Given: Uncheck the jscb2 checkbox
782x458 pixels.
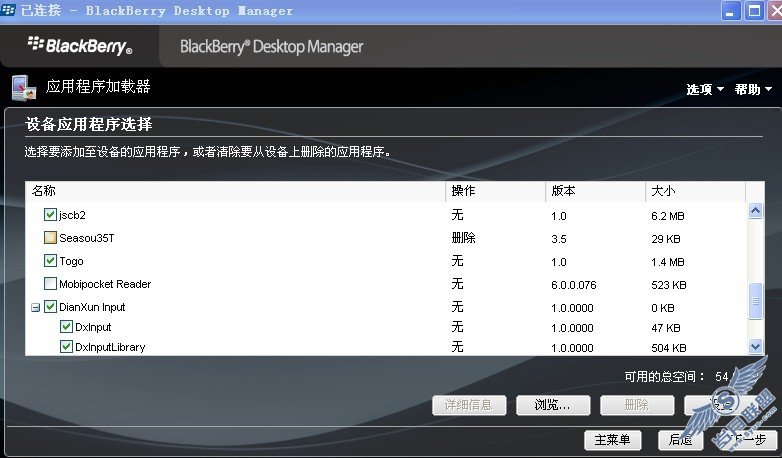Looking at the screenshot, I should coord(50,215).
